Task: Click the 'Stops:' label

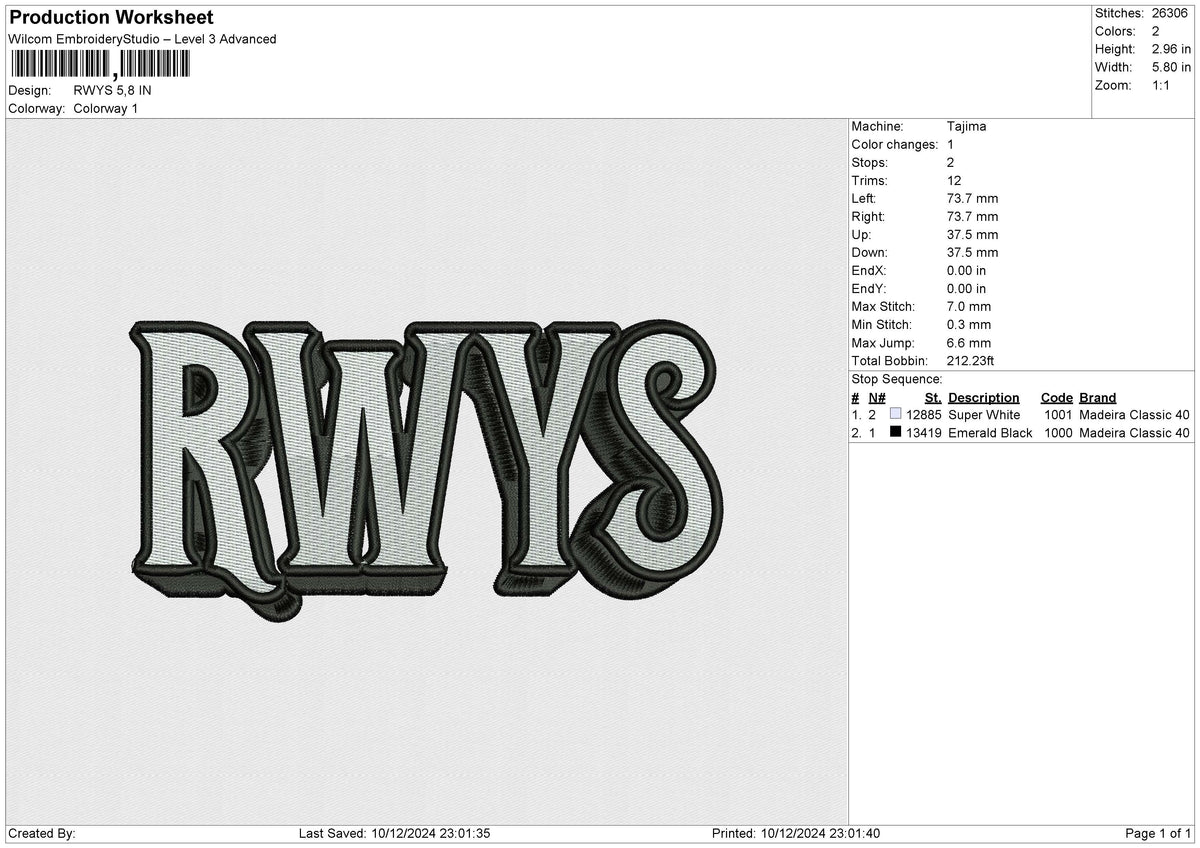Action: click(x=869, y=162)
